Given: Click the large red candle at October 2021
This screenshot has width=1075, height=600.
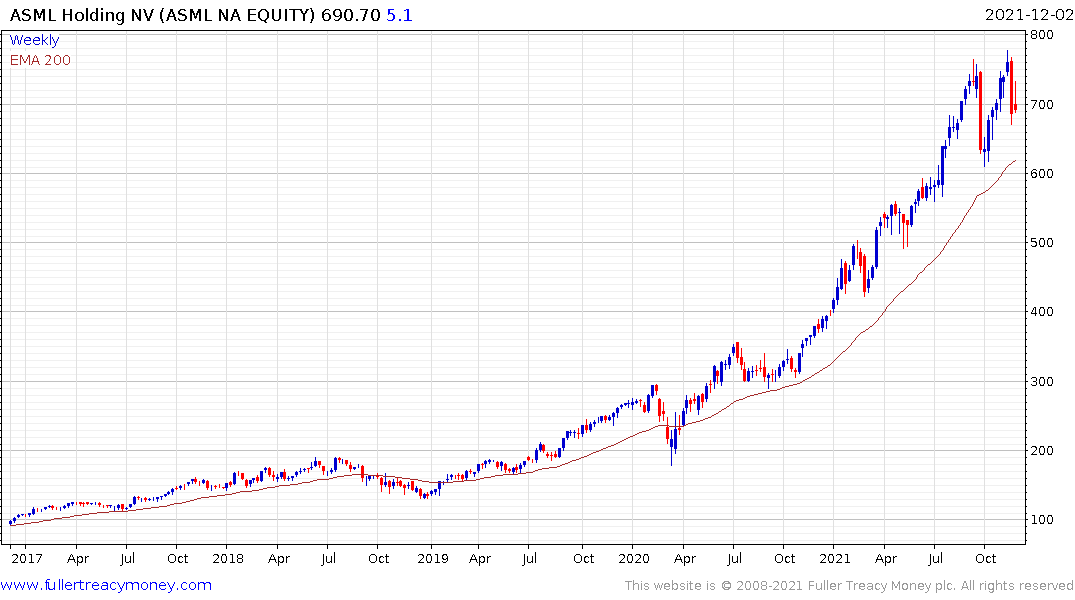Looking at the screenshot, I should [x=980, y=111].
